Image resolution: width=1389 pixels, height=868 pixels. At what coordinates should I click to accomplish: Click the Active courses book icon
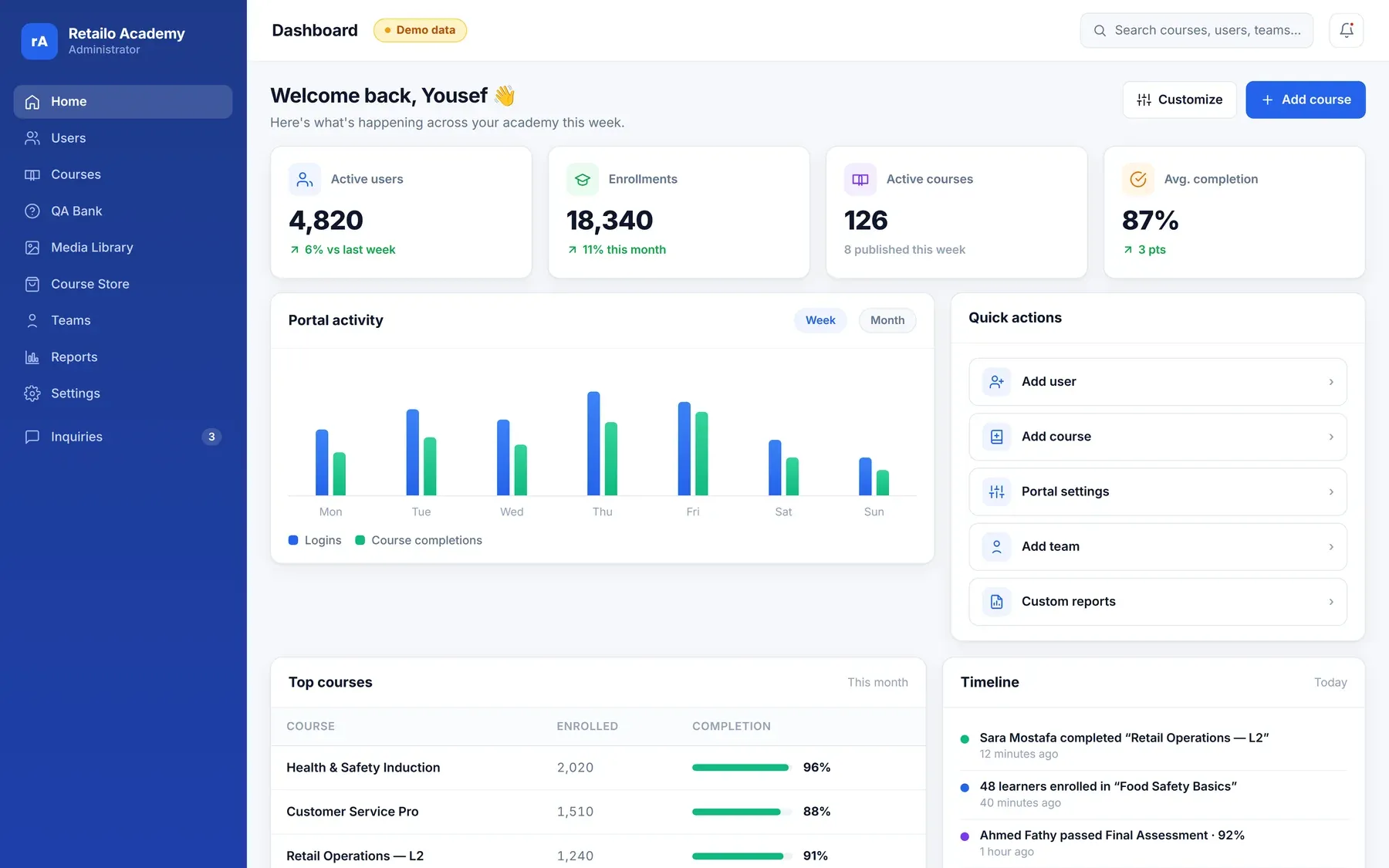(860, 179)
